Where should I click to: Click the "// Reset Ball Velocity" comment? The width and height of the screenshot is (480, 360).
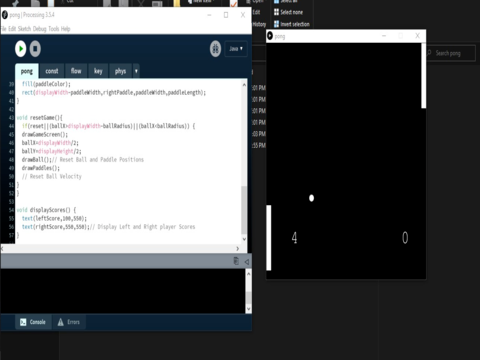tap(52, 176)
